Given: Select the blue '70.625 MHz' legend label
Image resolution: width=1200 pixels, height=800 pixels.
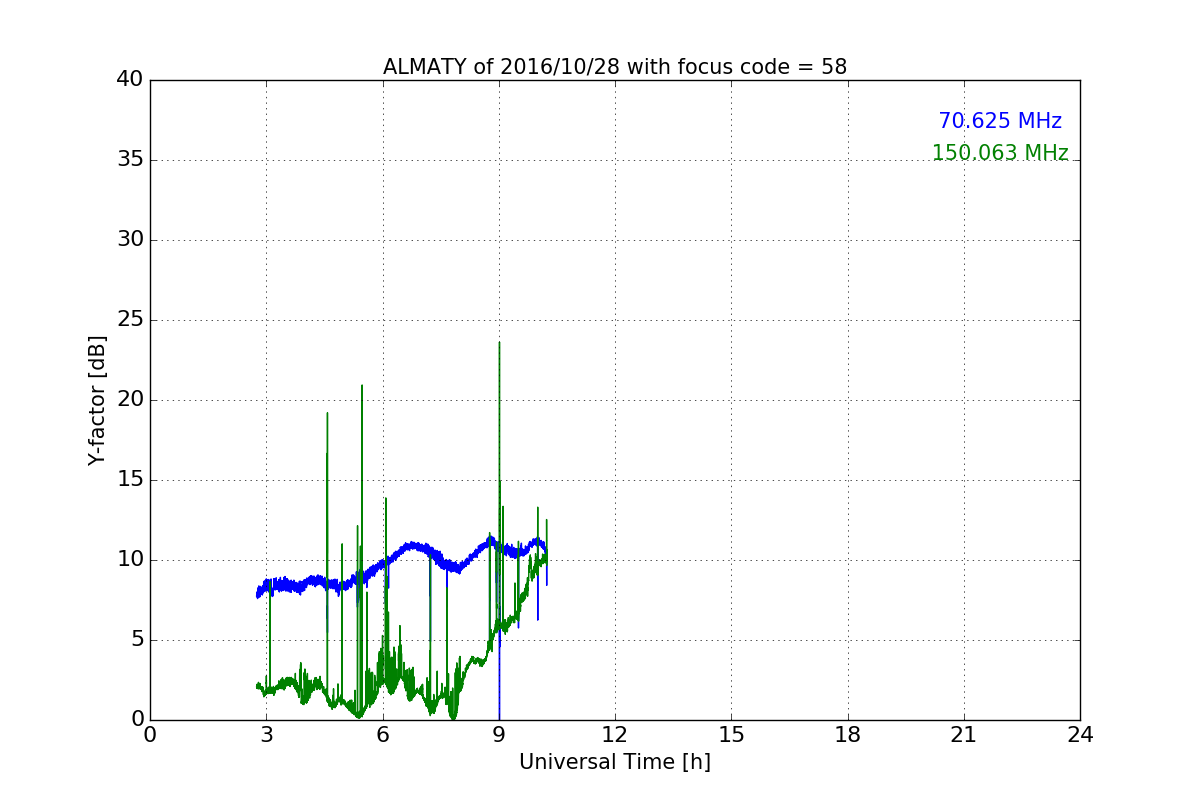Looking at the screenshot, I should pos(1000,121).
